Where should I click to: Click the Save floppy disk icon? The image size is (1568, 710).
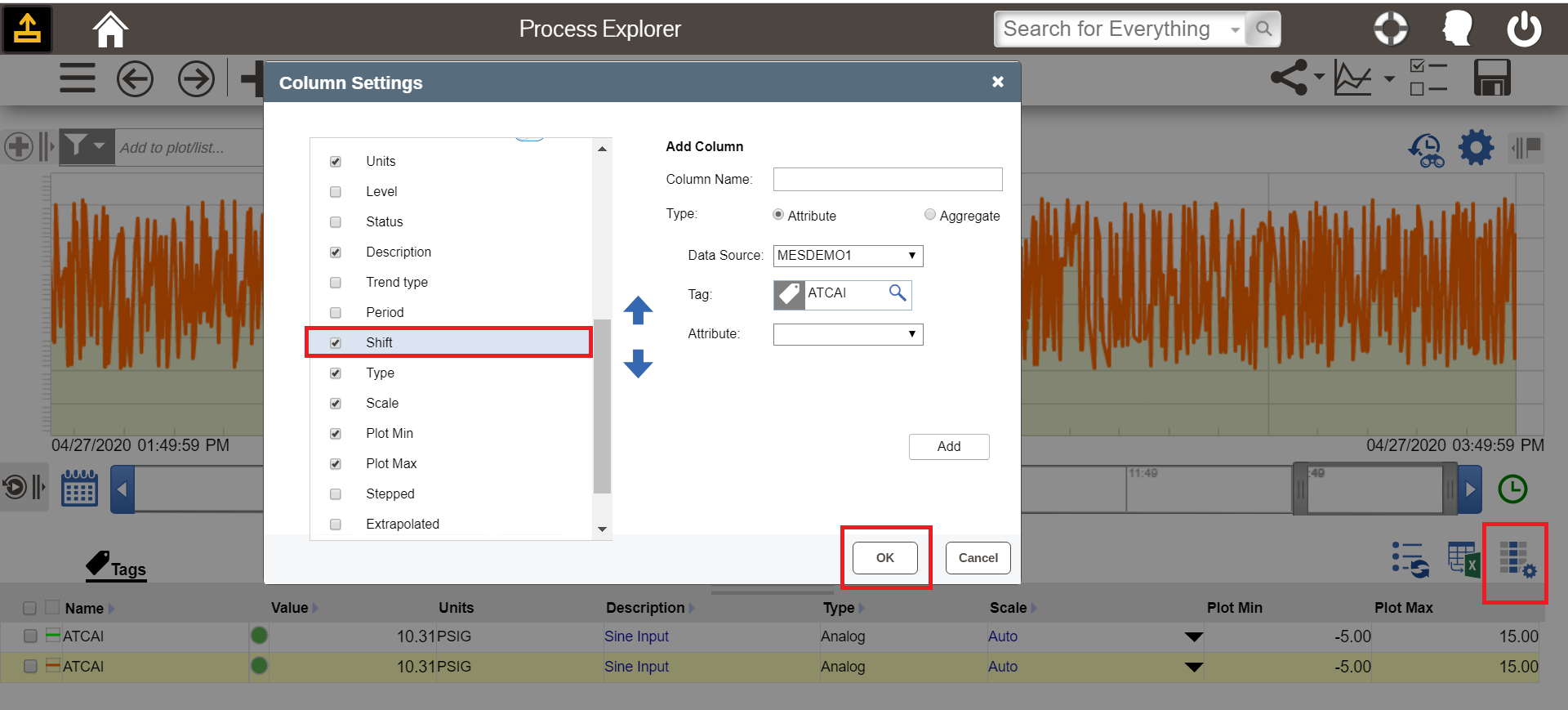[1491, 78]
